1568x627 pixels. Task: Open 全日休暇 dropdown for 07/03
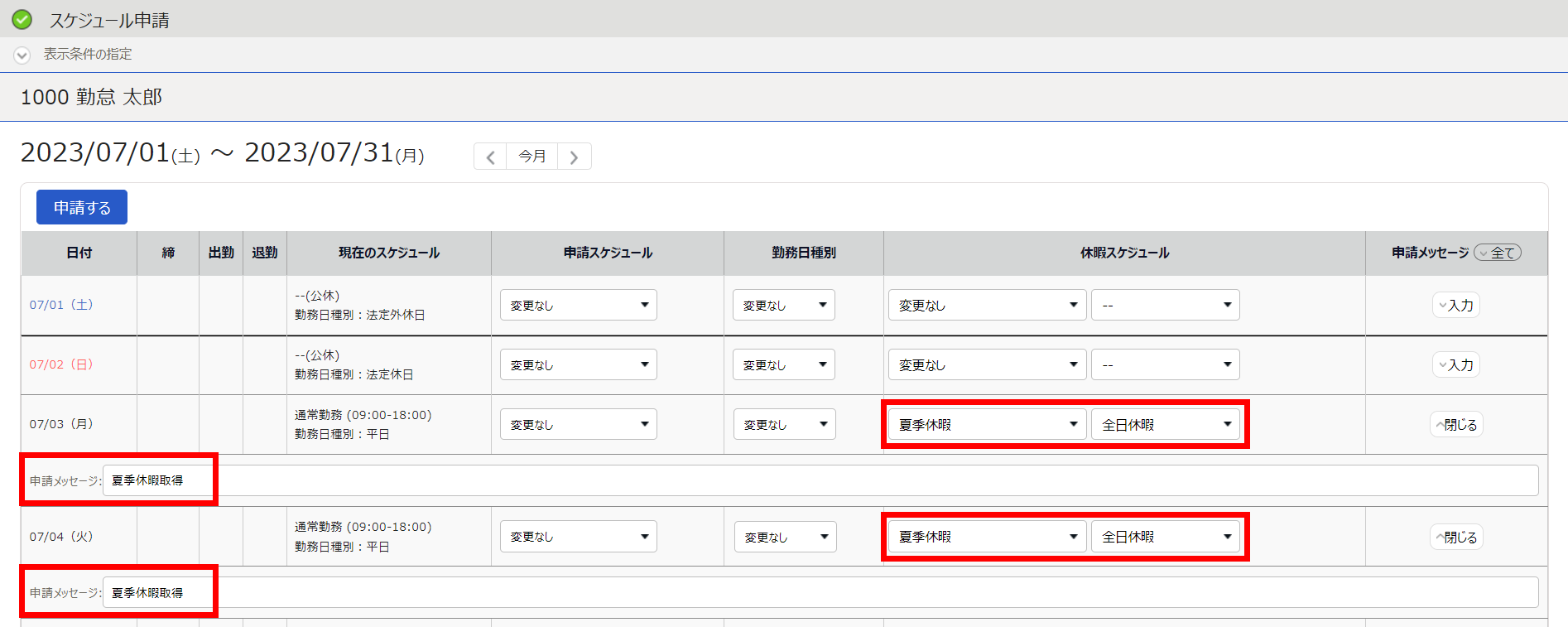tap(1166, 424)
